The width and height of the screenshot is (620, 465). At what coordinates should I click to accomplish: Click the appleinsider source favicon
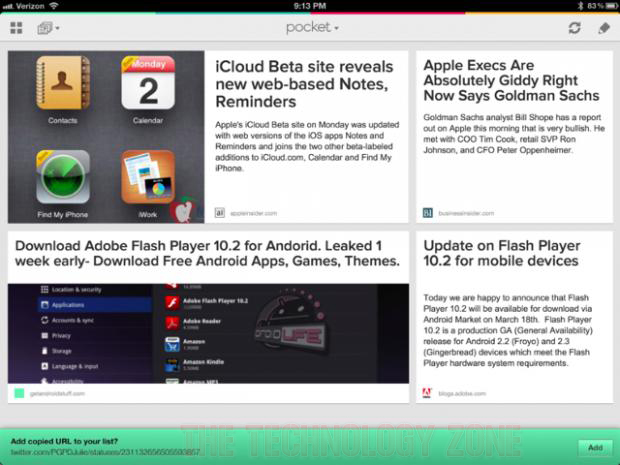coord(219,213)
